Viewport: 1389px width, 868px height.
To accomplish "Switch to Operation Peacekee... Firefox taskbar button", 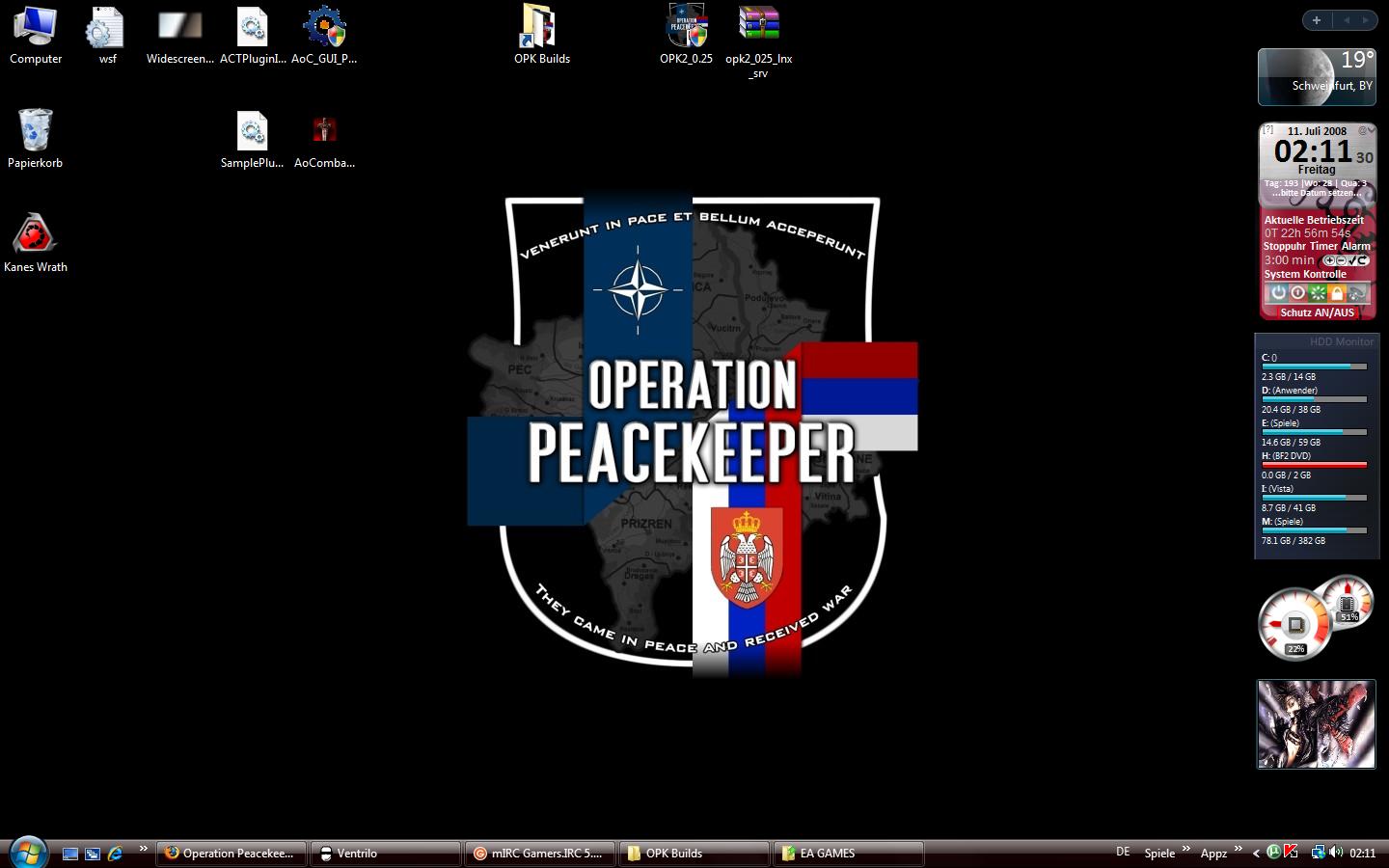I will coord(231,854).
